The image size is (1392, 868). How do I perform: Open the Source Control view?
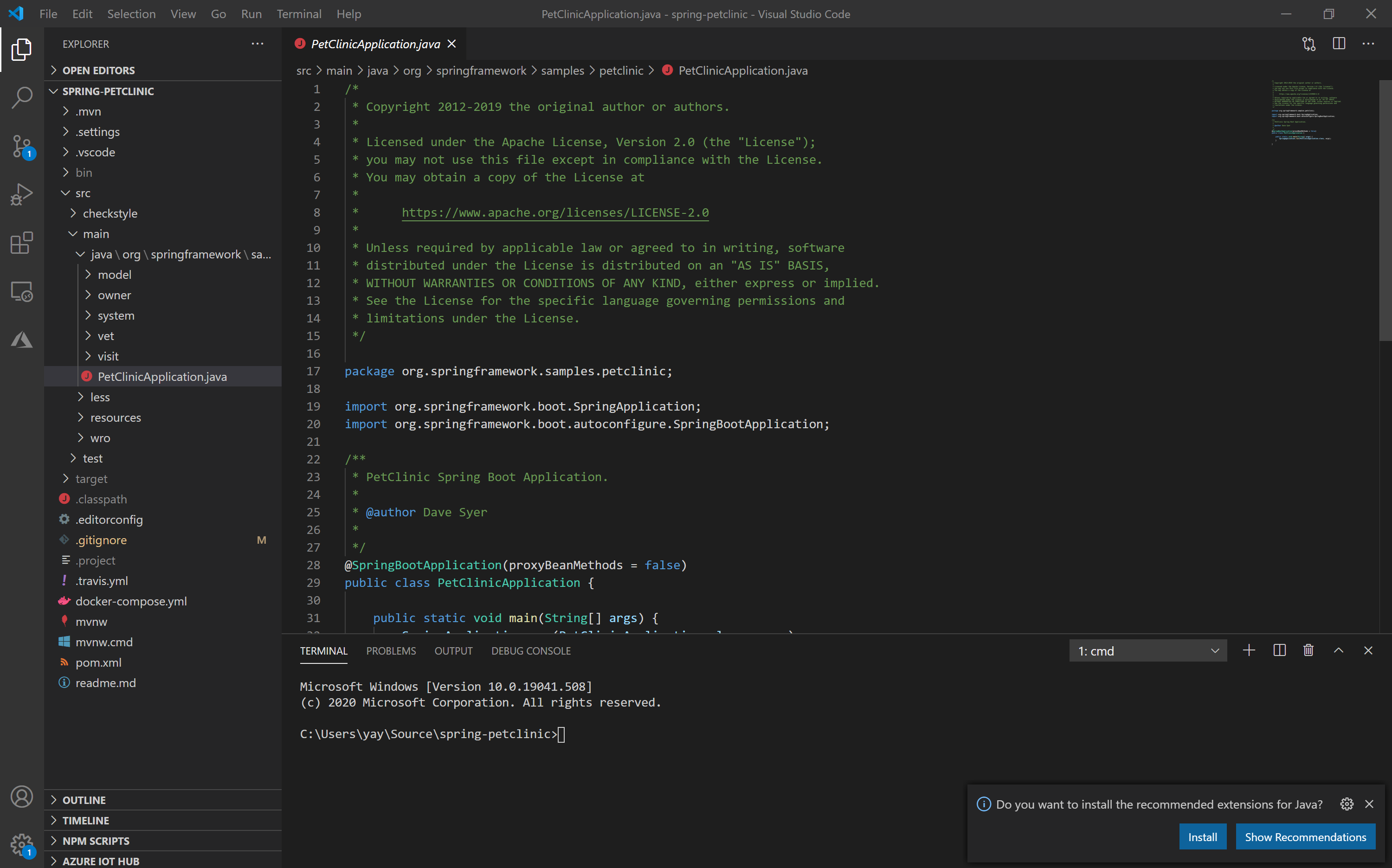tap(21, 146)
